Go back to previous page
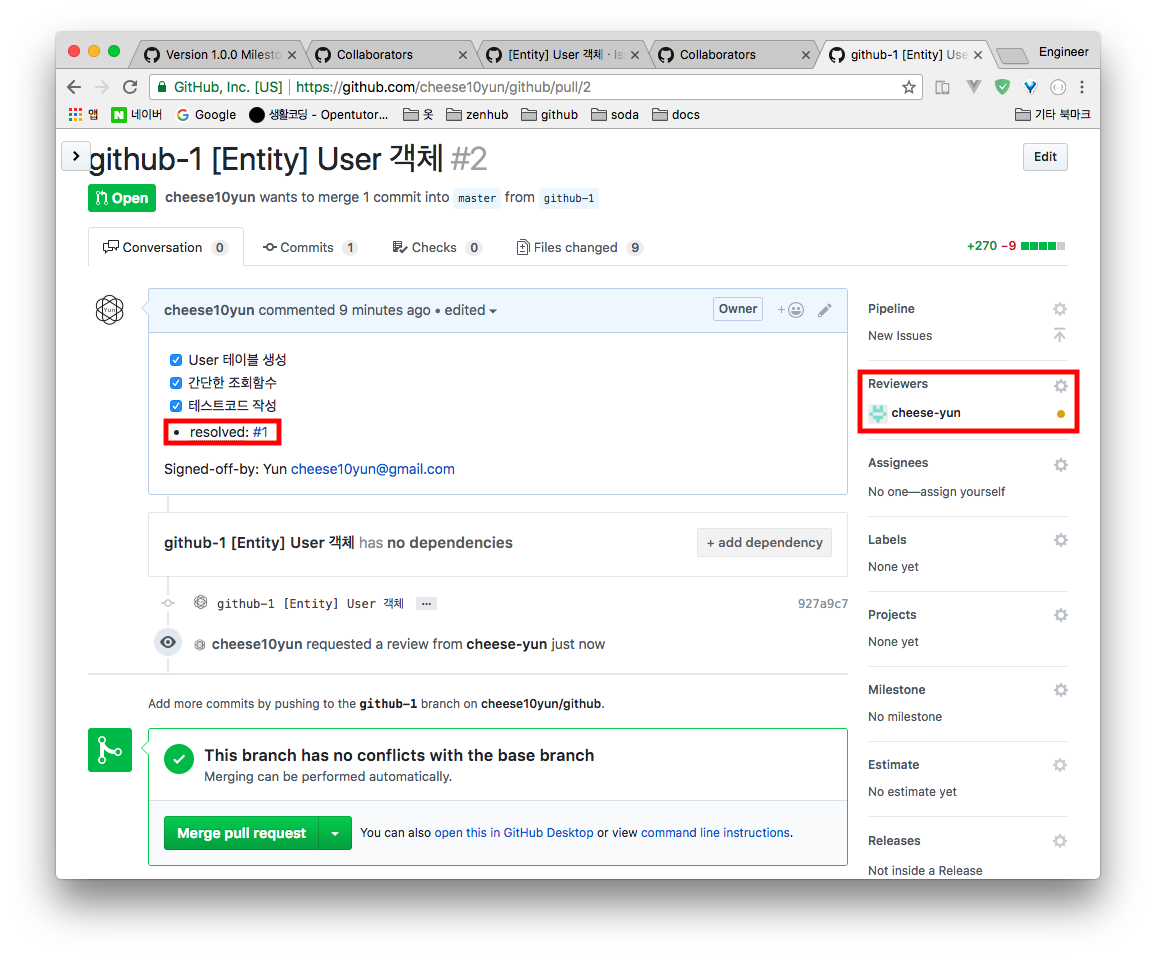The image size is (1156, 959). (x=74, y=87)
